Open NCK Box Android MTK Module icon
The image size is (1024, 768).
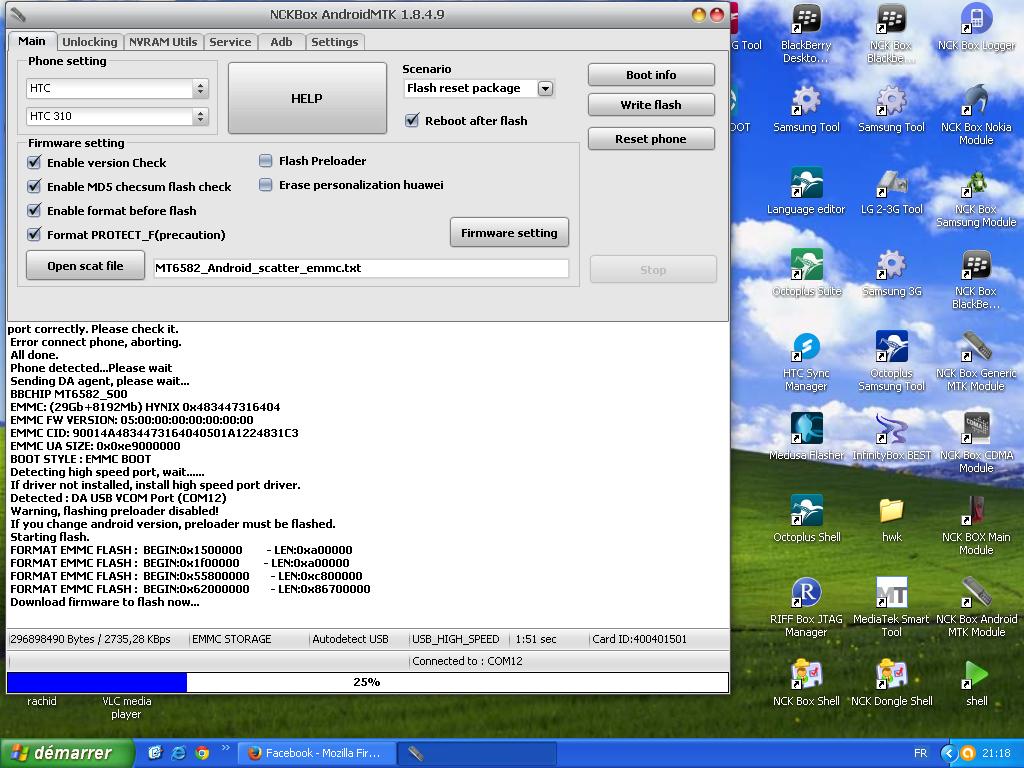coord(976,607)
